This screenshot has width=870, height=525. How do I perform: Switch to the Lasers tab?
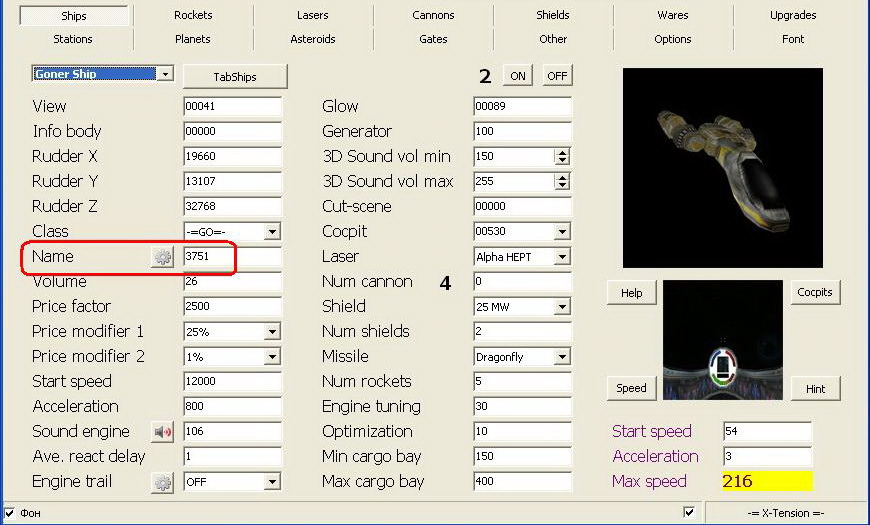pos(312,15)
